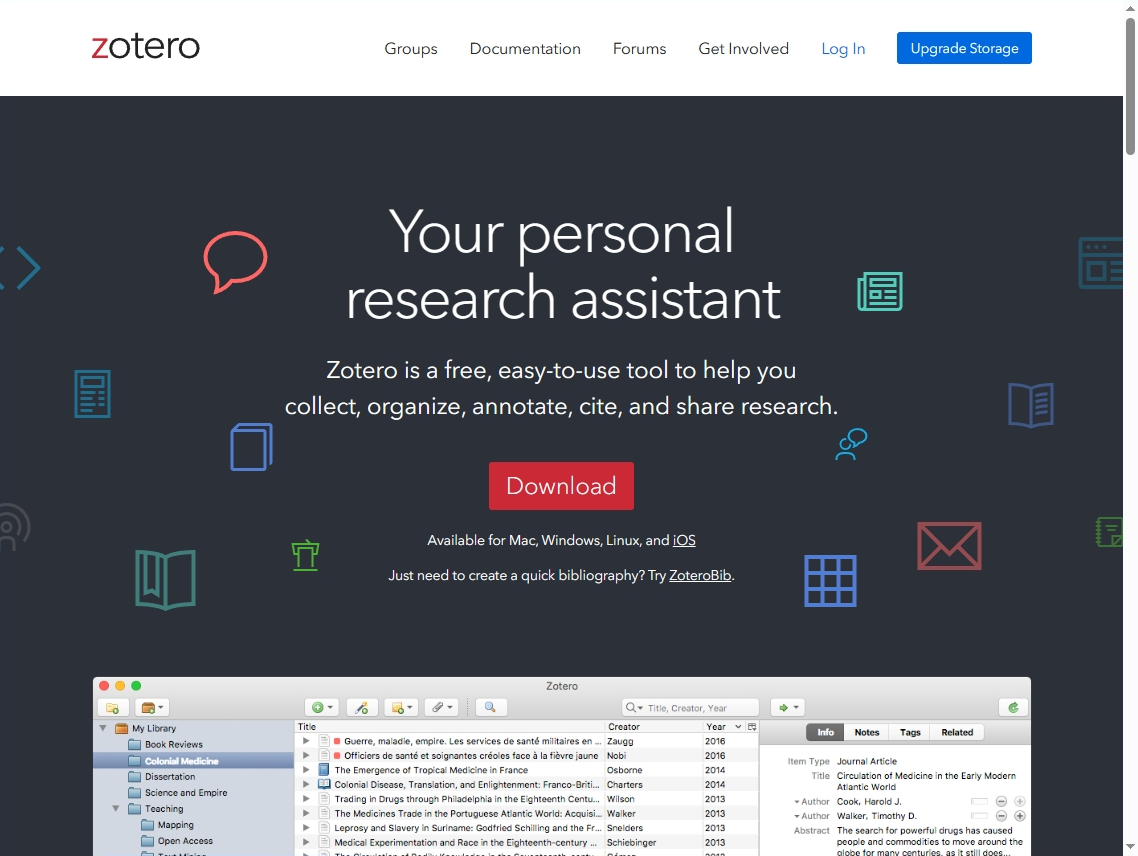The image size is (1138, 856).
Task: Click the Zotero logo
Action: click(x=146, y=47)
